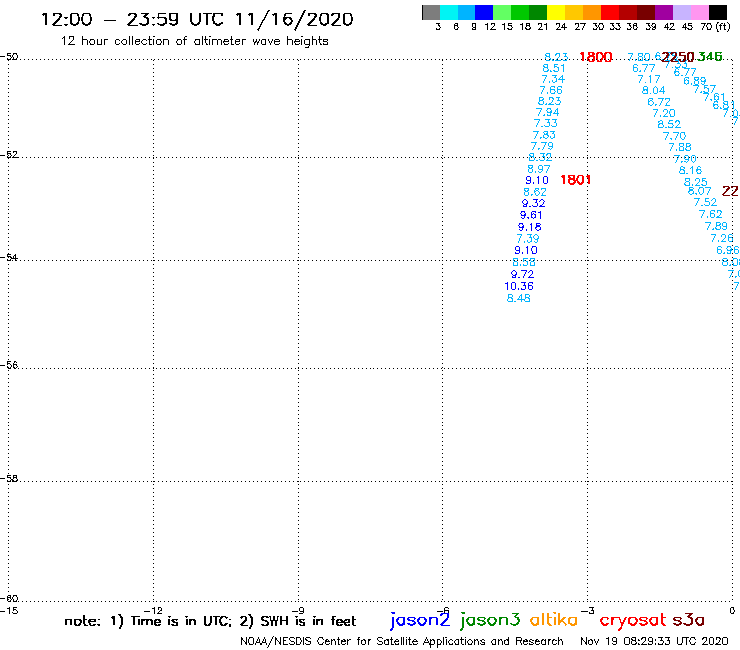Screen dimensions: 740x650
Task: Click the 8.52 wave height value
Action: point(669,125)
